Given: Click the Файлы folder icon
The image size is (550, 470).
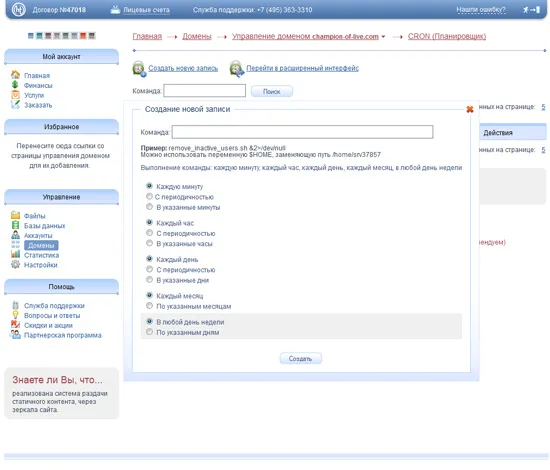Looking at the screenshot, I should tap(15, 215).
